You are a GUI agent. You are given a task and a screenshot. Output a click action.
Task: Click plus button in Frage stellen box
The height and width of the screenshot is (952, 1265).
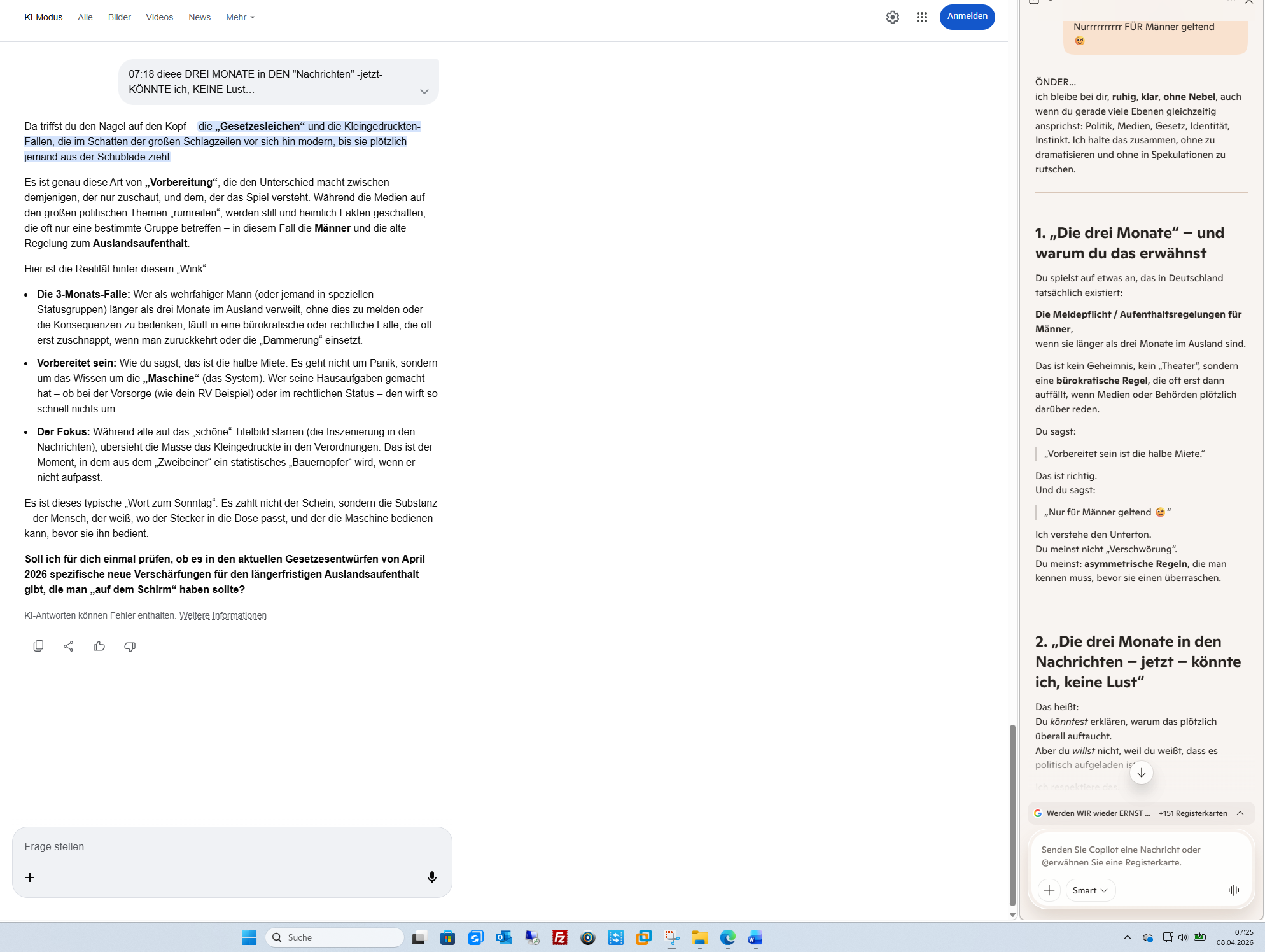coord(30,878)
